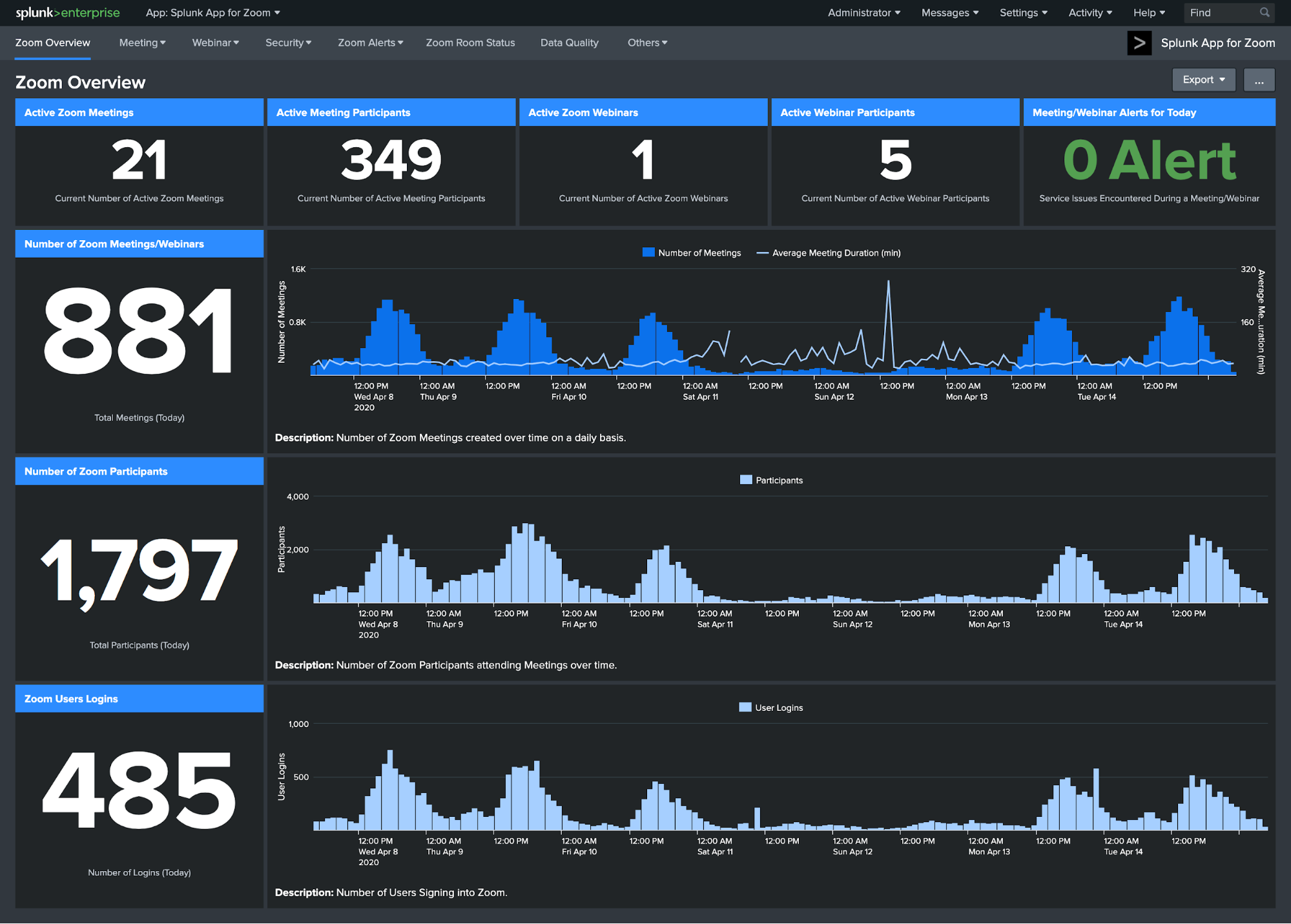
Task: Toggle the User Logins legend swatch
Action: click(x=745, y=707)
